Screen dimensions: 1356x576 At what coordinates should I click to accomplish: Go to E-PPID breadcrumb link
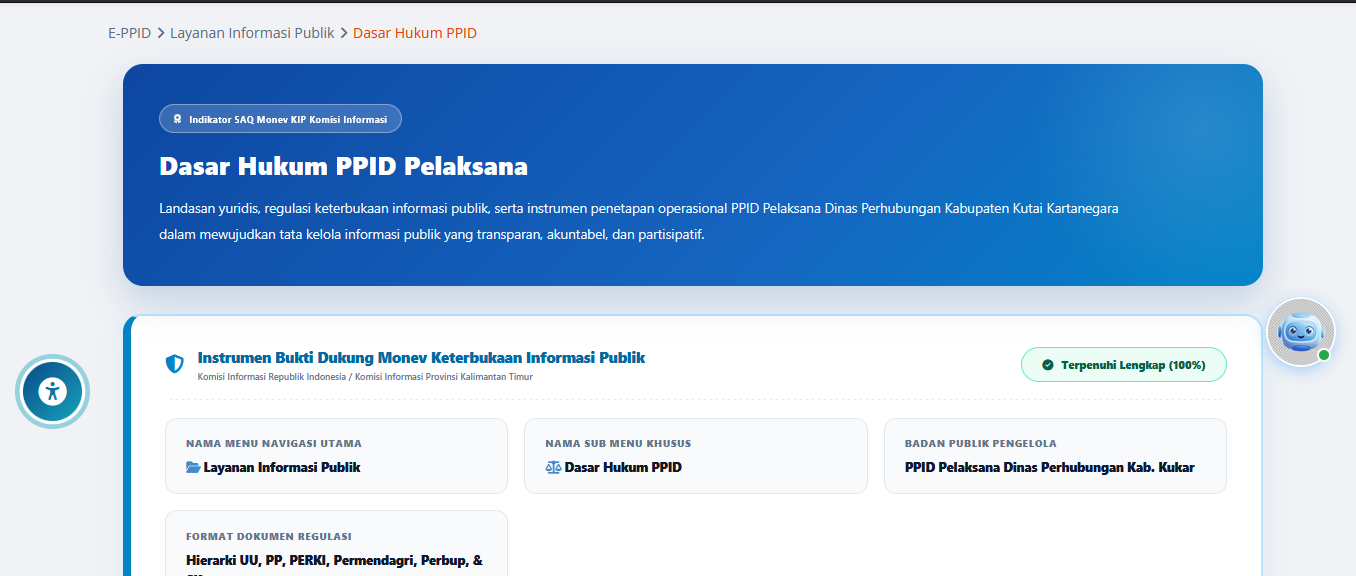[x=129, y=33]
